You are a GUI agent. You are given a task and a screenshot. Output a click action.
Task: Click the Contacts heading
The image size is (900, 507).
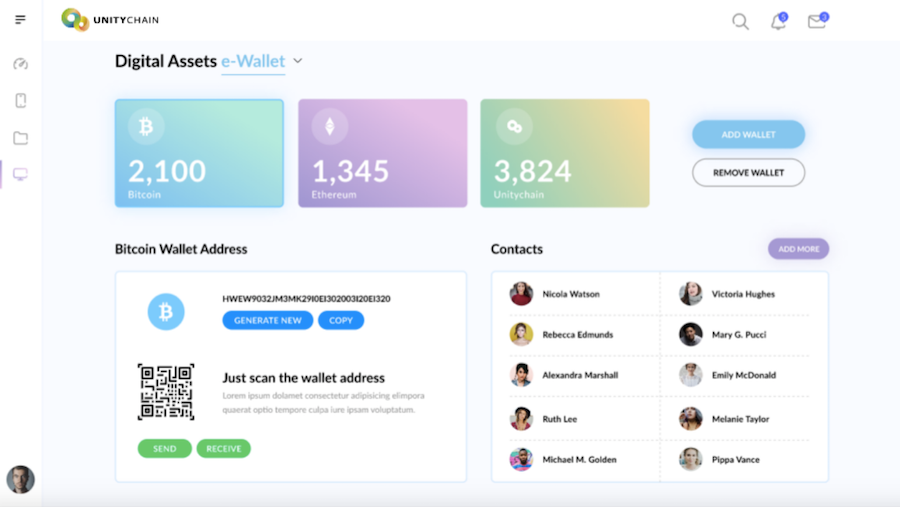(517, 249)
